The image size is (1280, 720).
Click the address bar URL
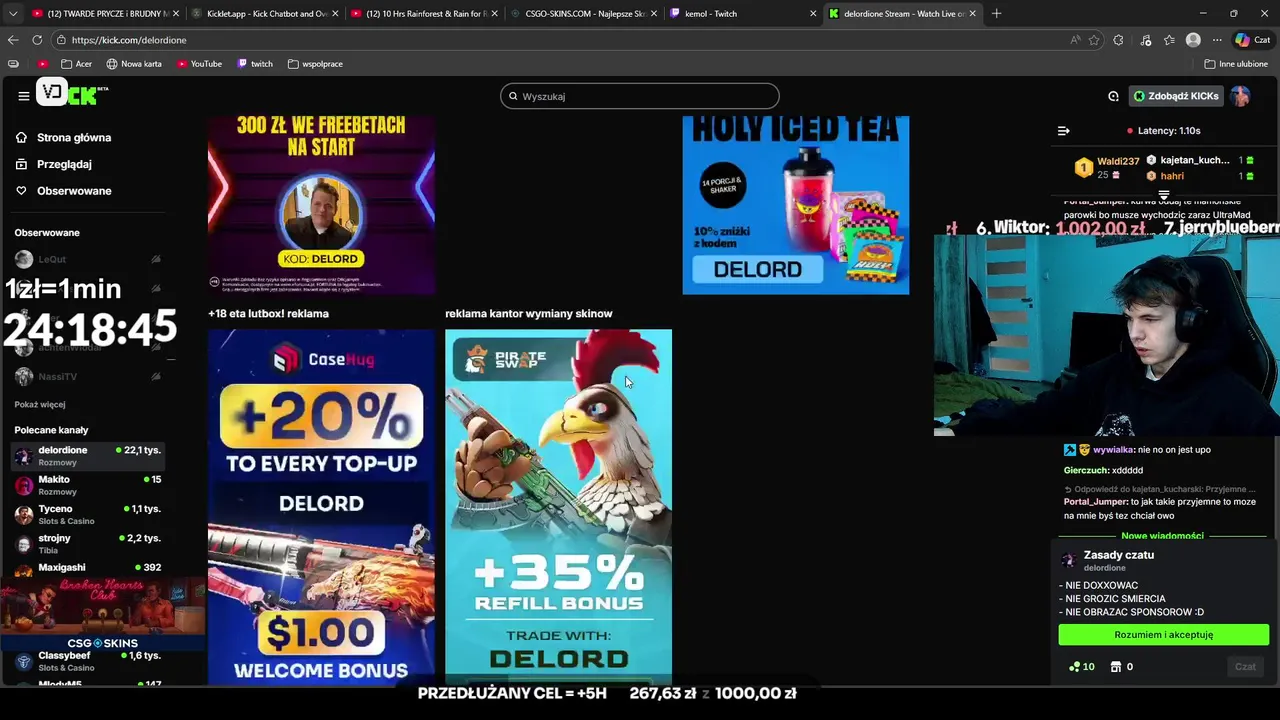point(129,40)
